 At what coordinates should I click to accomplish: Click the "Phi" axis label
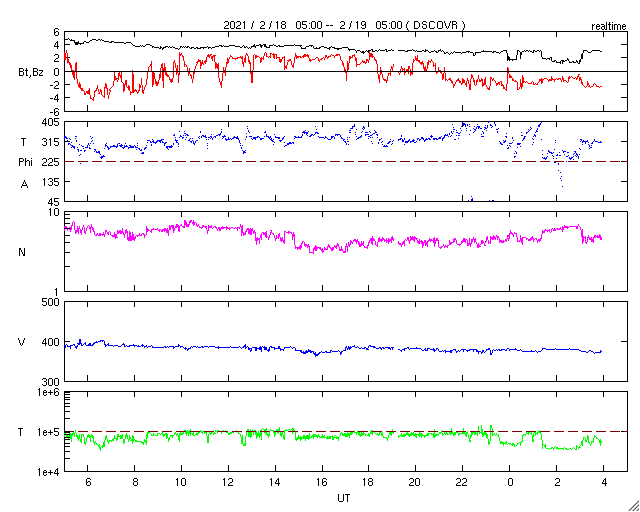tap(25, 163)
